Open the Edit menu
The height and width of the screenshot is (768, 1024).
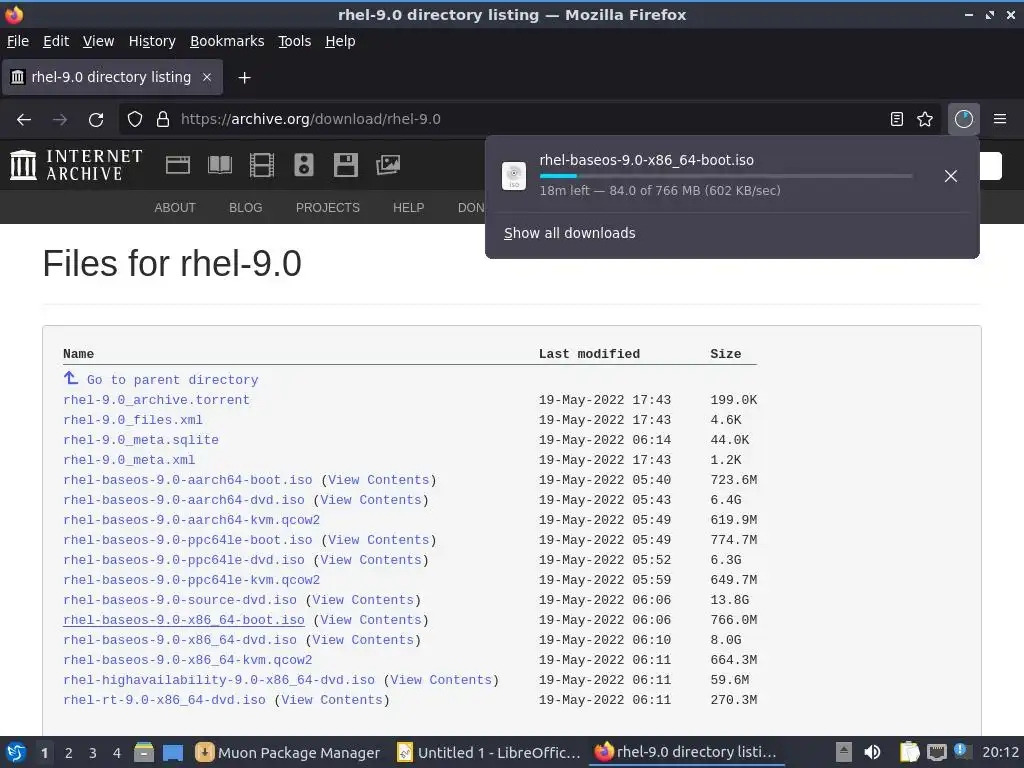(56, 41)
